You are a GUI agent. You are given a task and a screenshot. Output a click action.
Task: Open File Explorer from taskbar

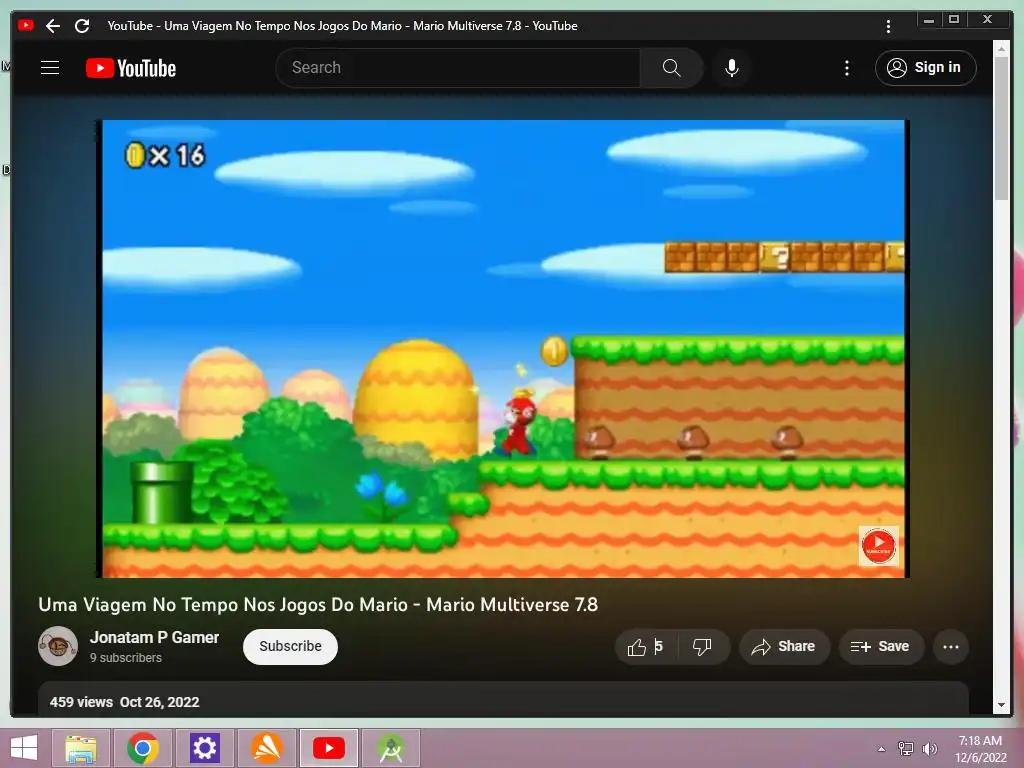[81, 748]
